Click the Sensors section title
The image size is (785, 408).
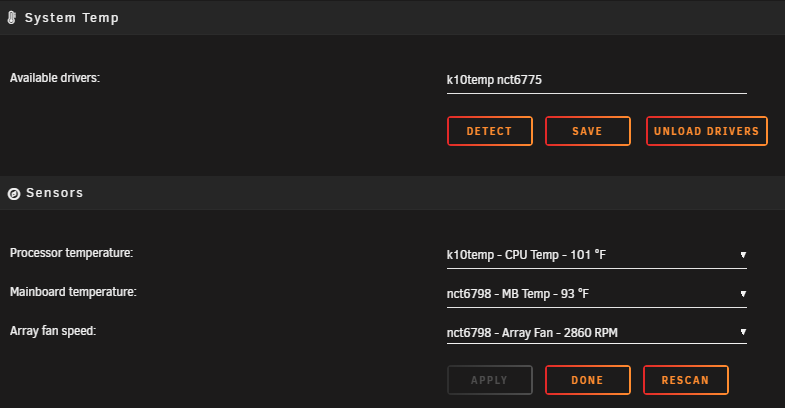pos(55,193)
